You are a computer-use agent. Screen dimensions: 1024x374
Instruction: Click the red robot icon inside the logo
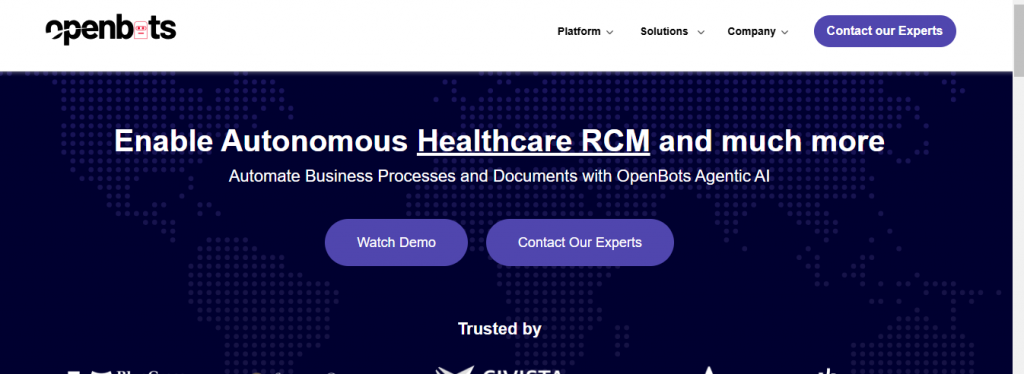(140, 29)
